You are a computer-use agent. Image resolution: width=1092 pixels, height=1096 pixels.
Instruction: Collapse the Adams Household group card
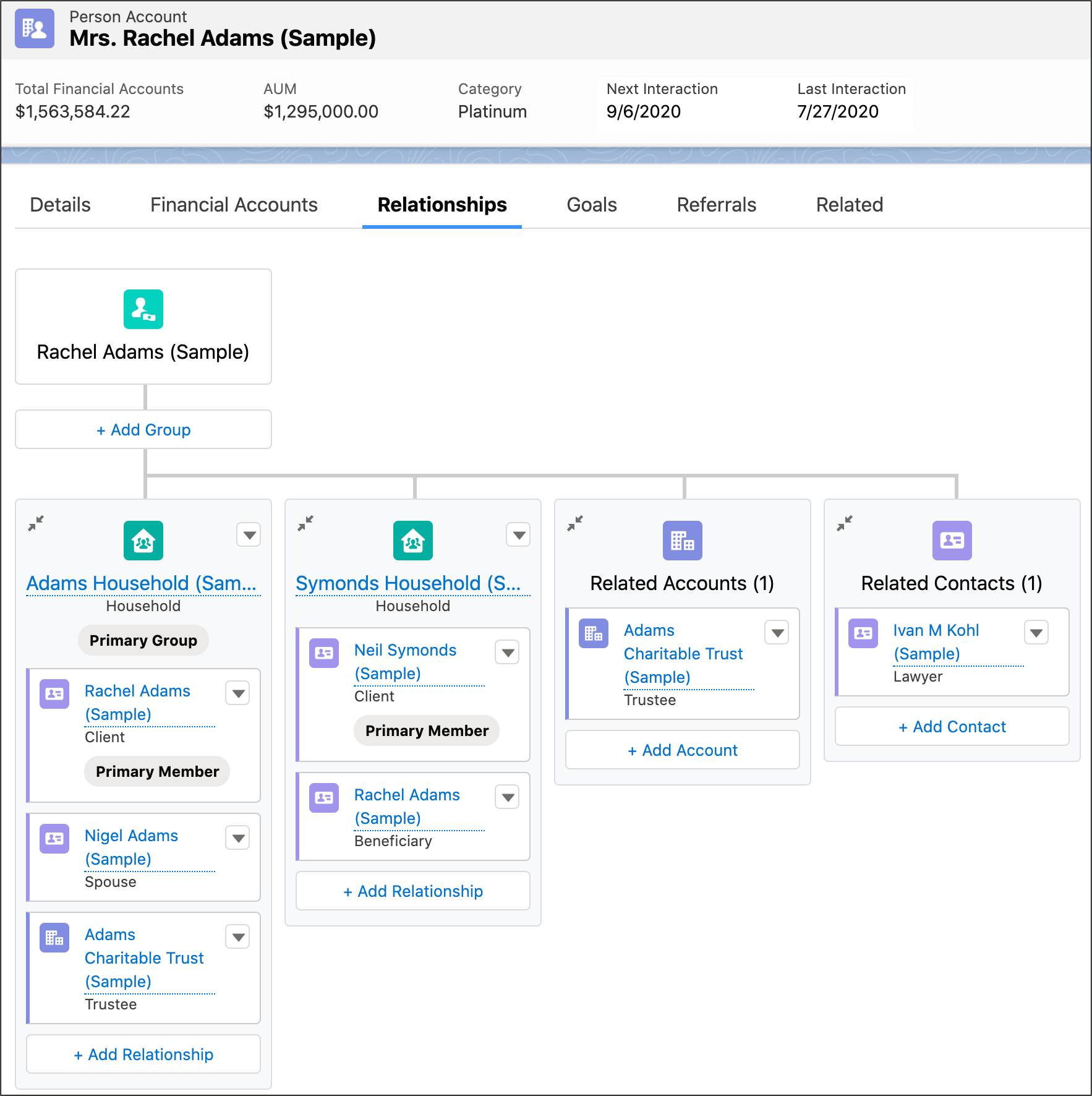coord(36,523)
